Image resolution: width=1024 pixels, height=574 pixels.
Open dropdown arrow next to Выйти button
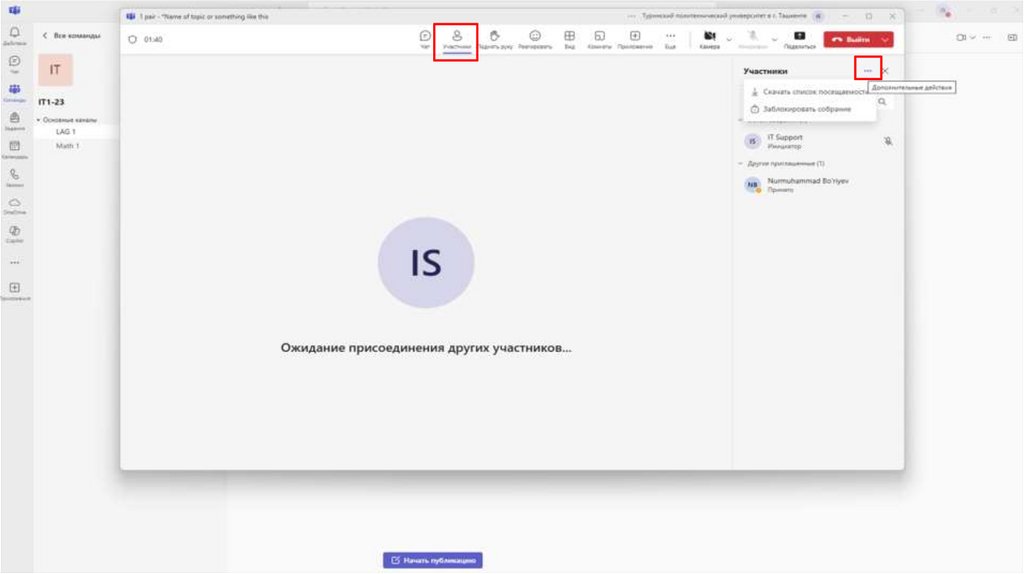pyautogui.click(x=886, y=39)
